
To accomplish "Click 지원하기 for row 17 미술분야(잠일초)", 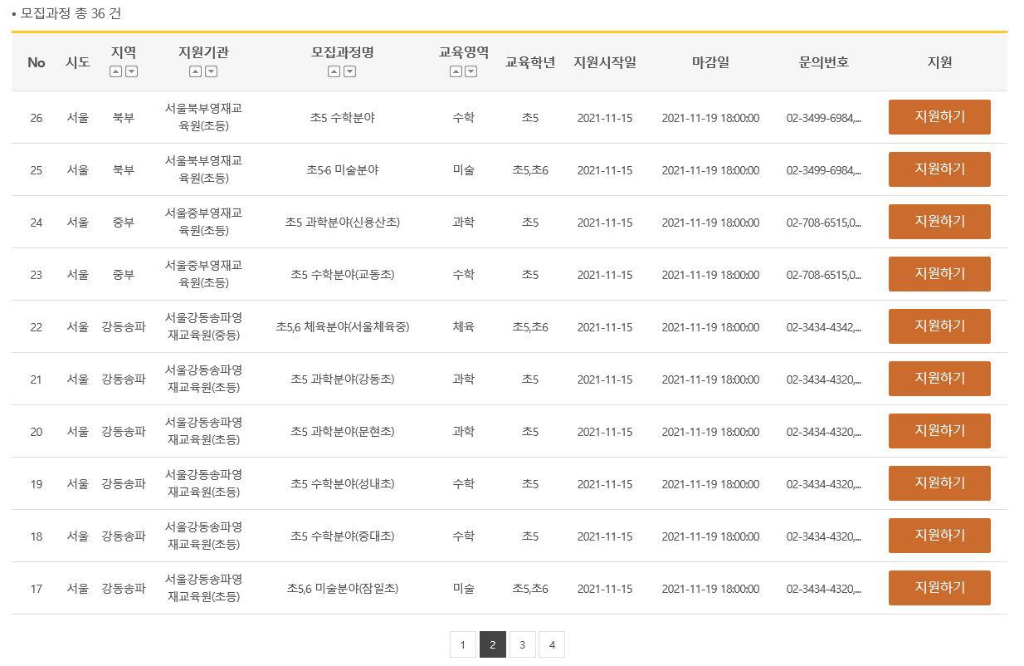I will 939,588.
